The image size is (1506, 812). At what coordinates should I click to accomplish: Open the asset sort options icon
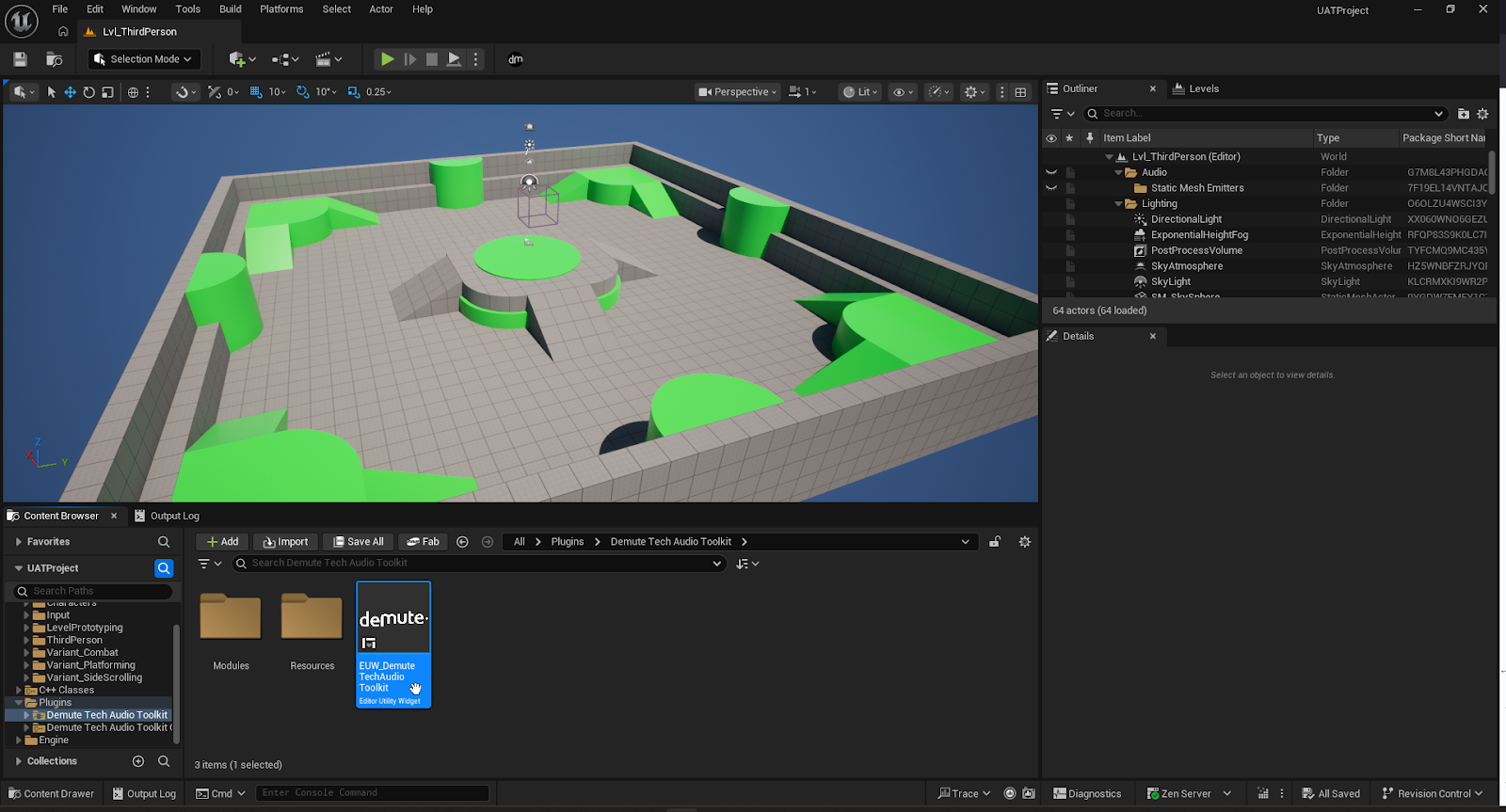(747, 564)
